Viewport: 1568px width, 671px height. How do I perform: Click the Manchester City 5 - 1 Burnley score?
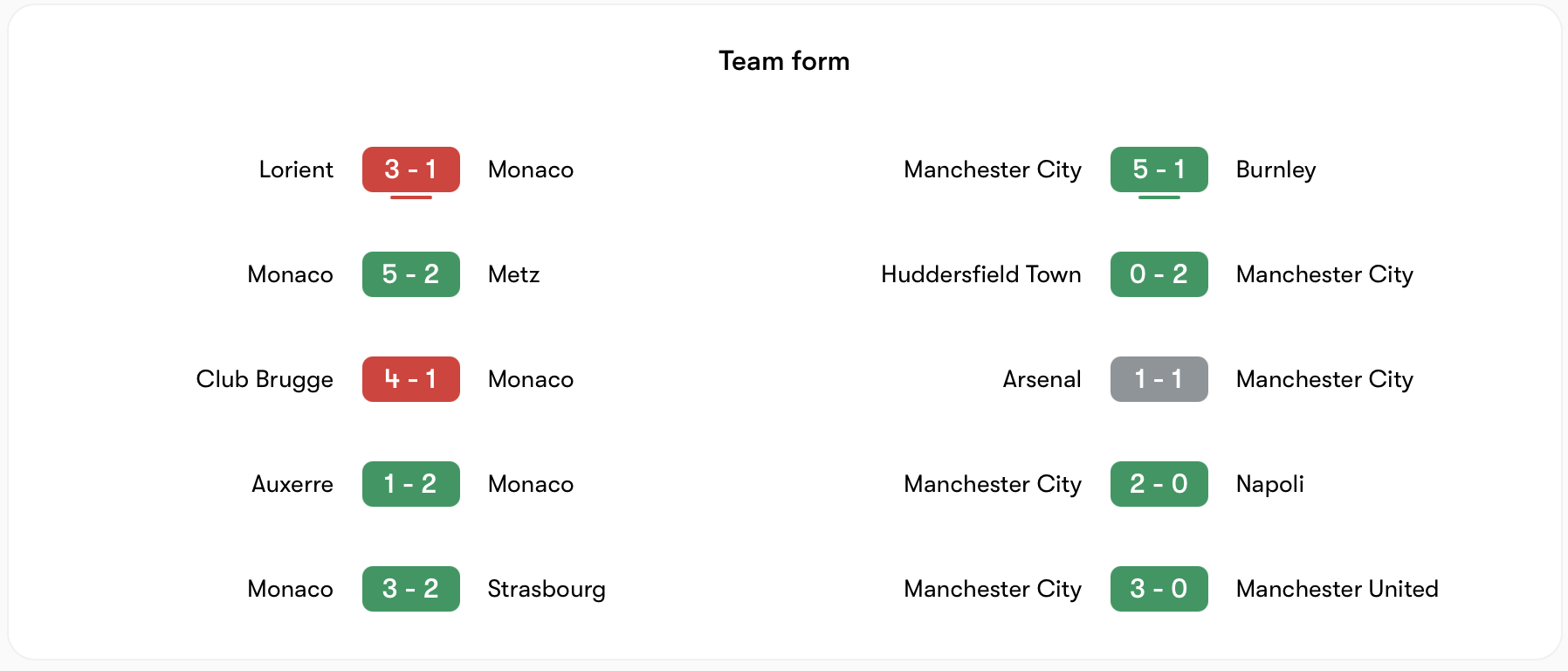pyautogui.click(x=1159, y=169)
